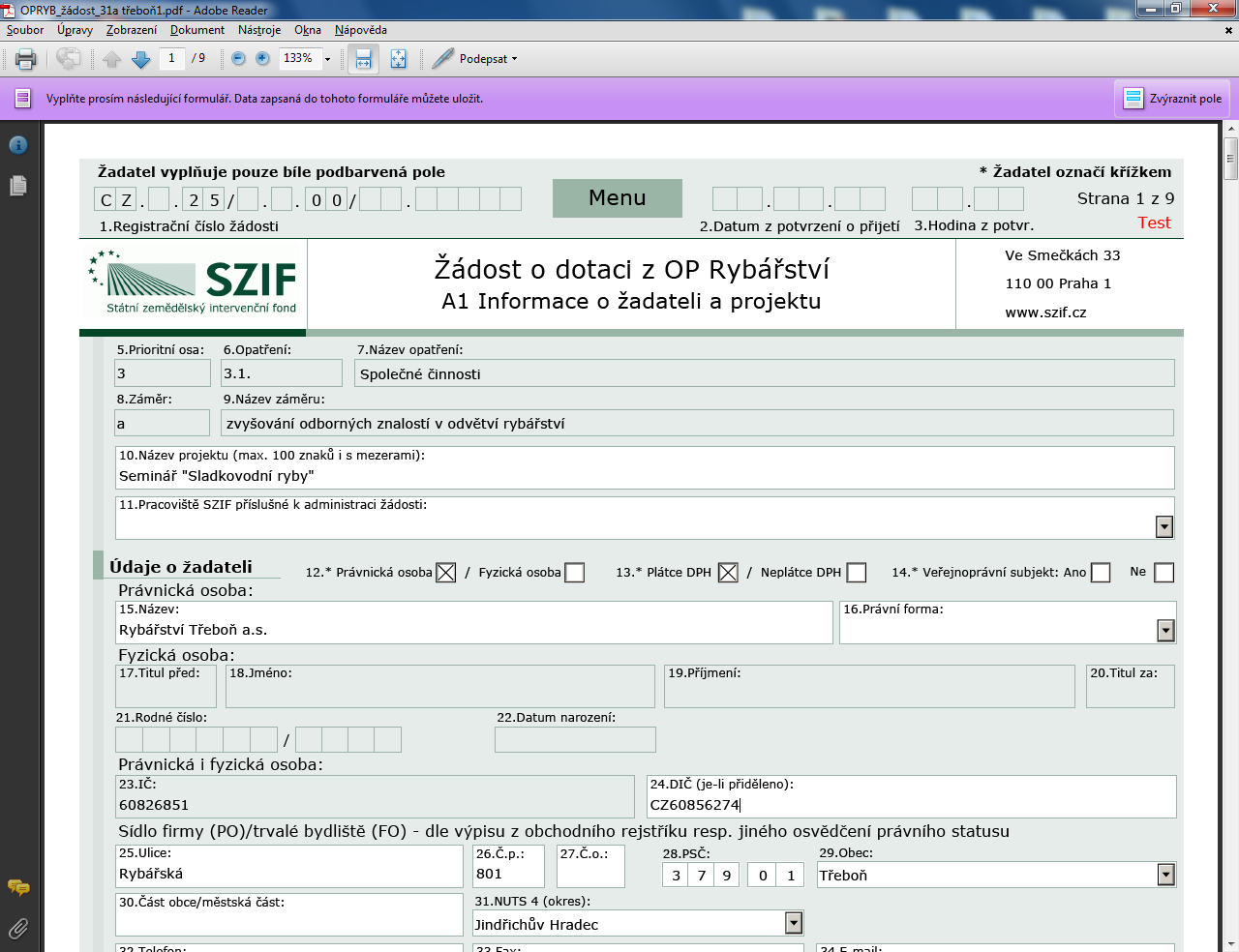Open Zobrazení menu

tap(132, 30)
